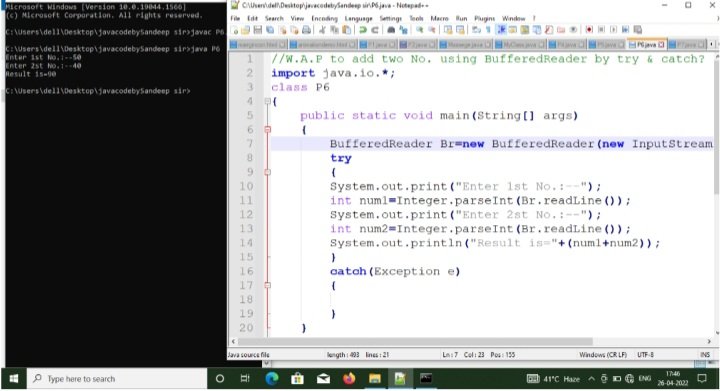Toggle the highlighted Indent Guide button
The width and height of the screenshot is (720, 391).
click(501, 30)
